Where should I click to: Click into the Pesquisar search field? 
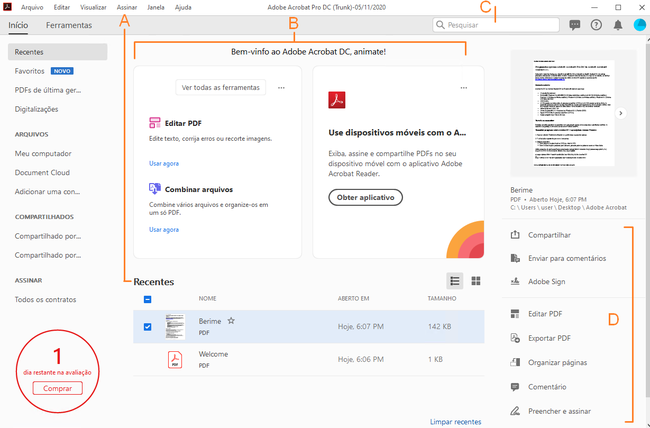pos(496,25)
